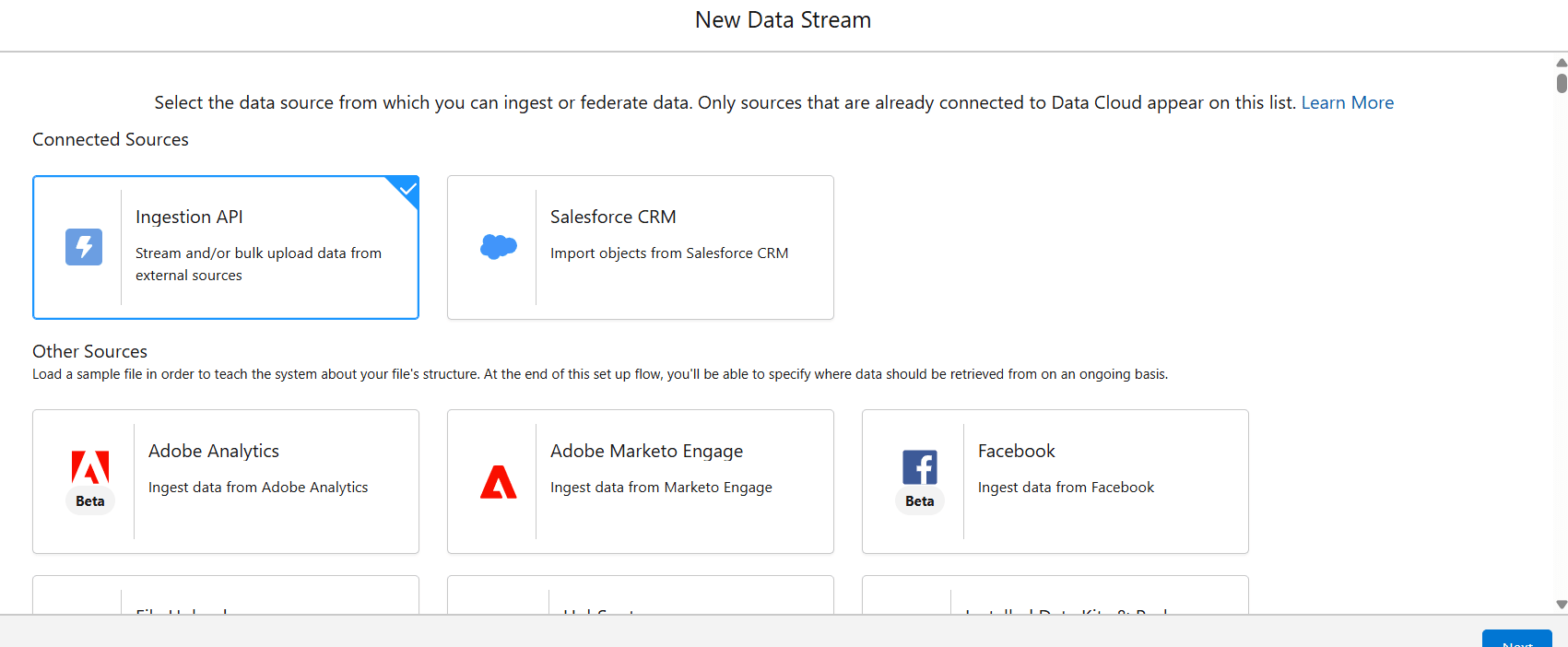Choose the Adobe Analytics source title
The height and width of the screenshot is (647, 1568).
pyautogui.click(x=214, y=451)
